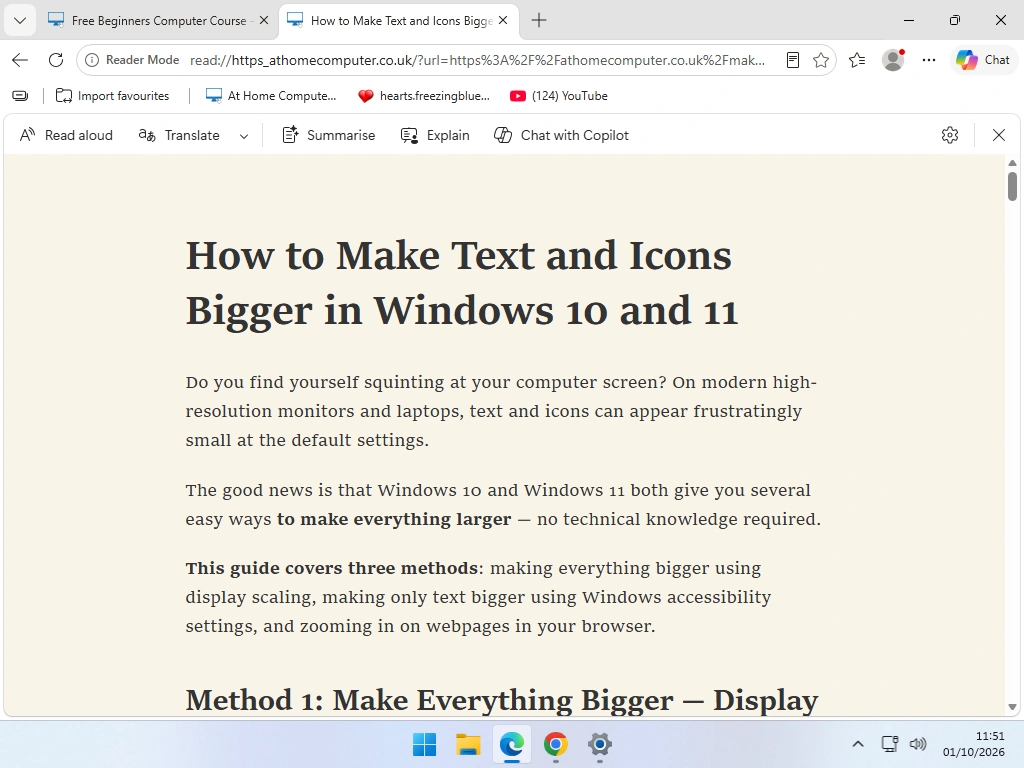Open reader settings gear icon

click(950, 135)
